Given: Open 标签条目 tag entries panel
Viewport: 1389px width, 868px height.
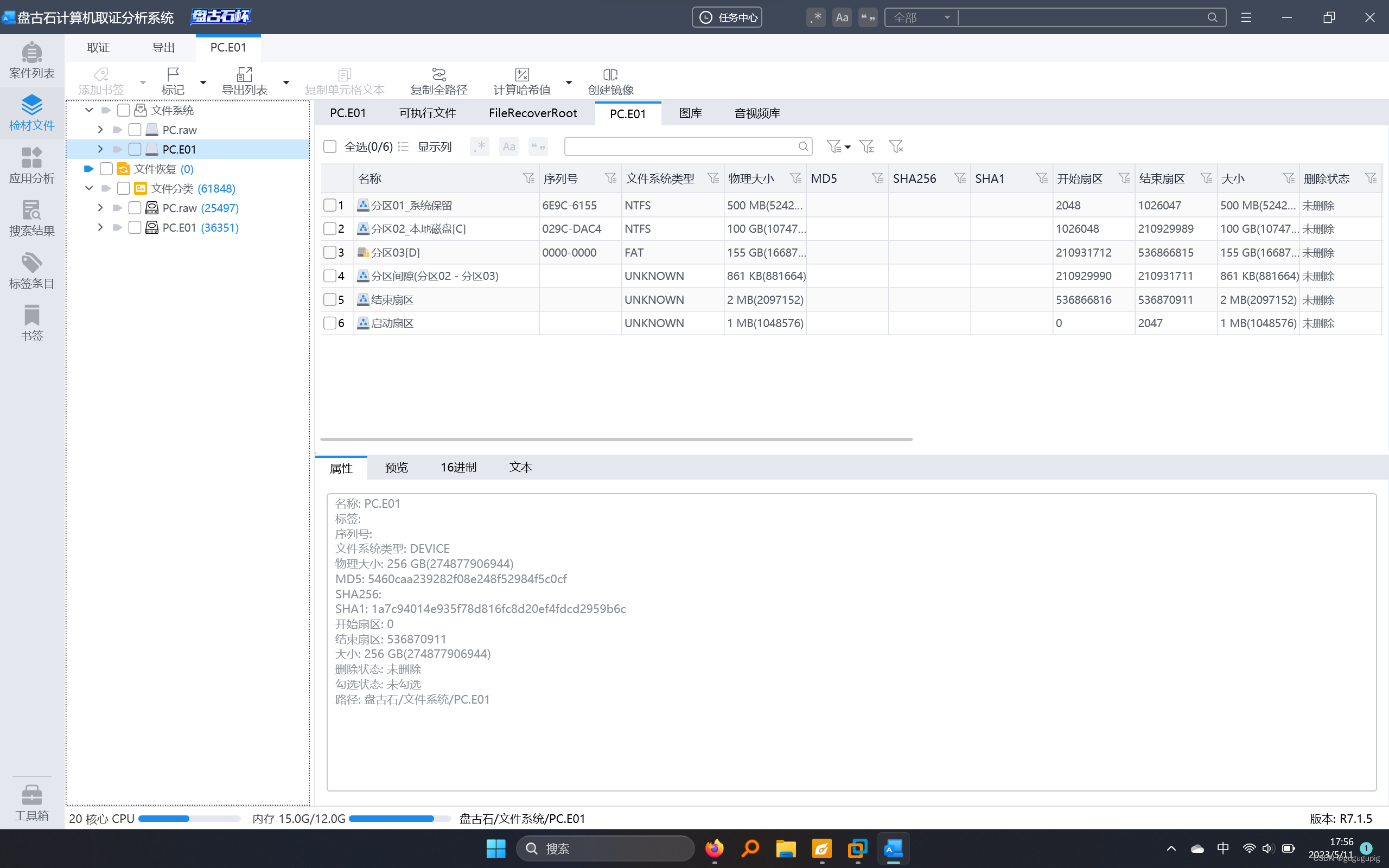Looking at the screenshot, I should click(31, 270).
